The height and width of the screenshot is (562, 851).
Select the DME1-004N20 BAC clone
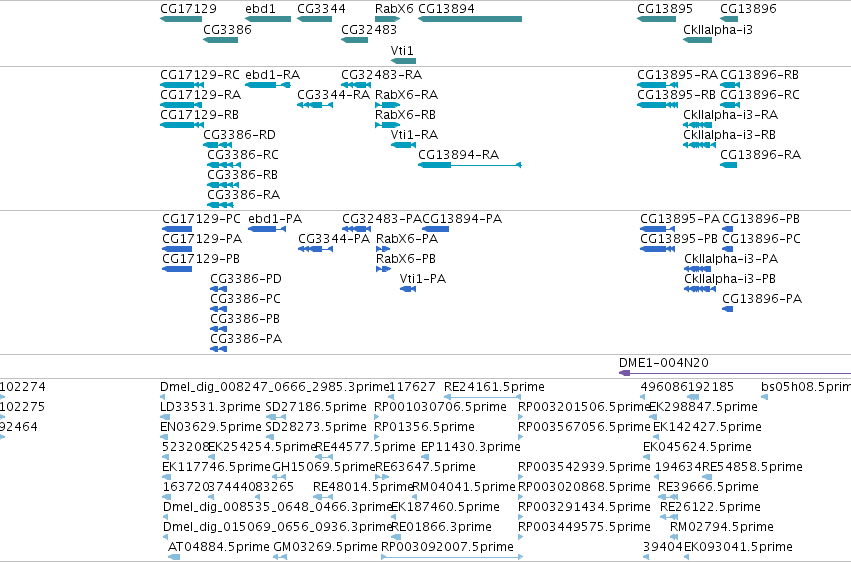pos(735,373)
